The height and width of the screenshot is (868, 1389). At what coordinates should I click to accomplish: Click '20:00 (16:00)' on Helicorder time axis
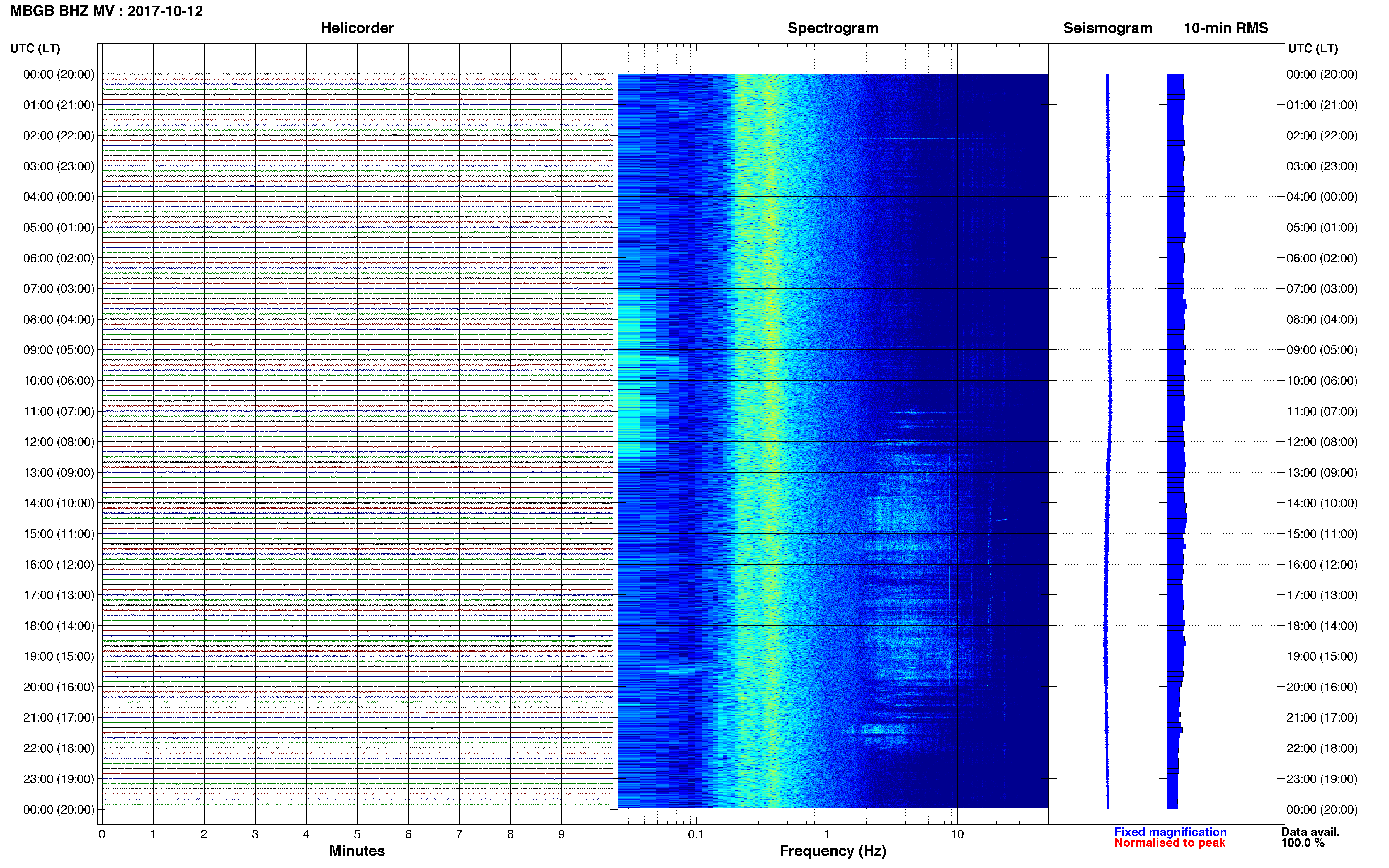(59, 687)
